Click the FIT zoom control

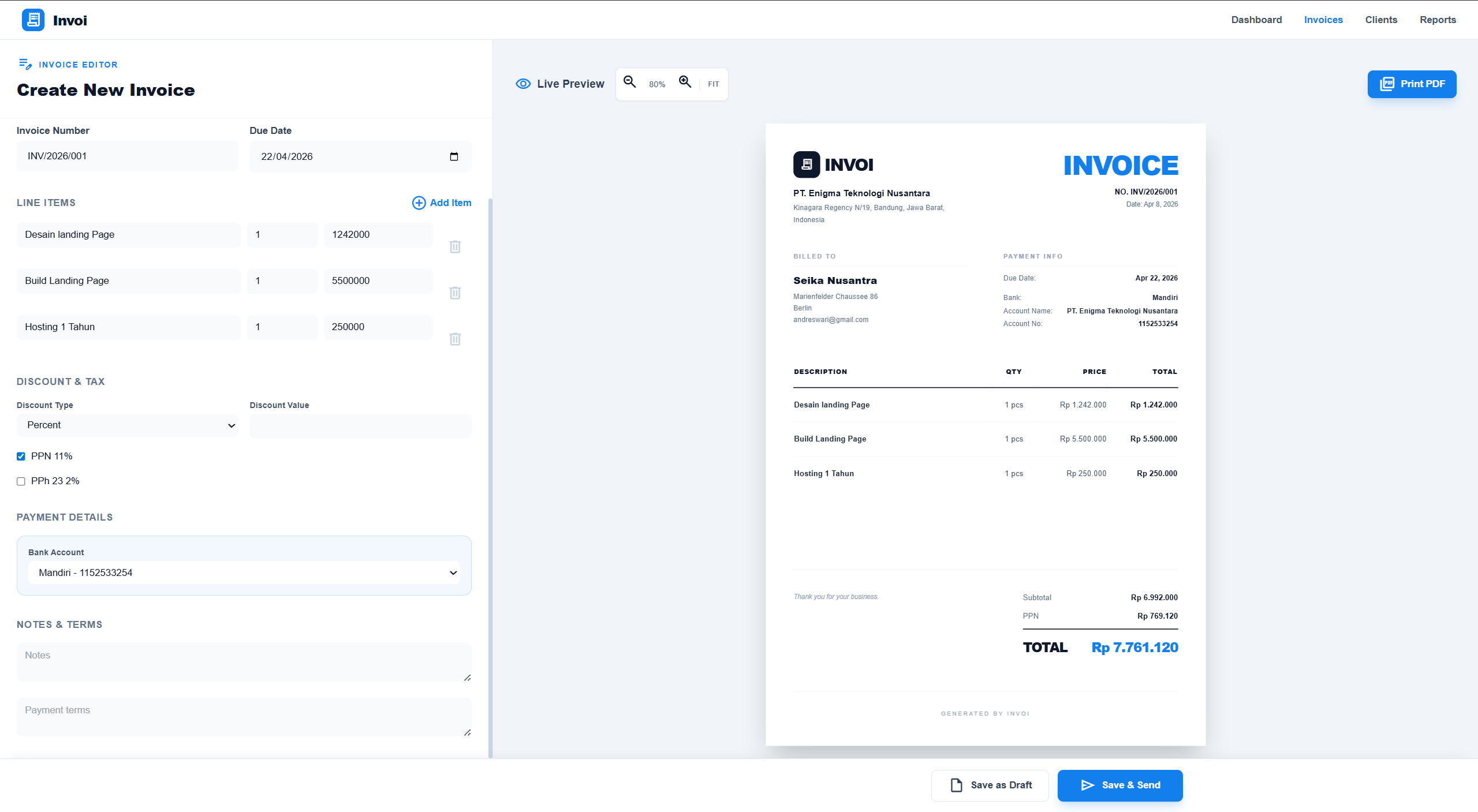point(713,84)
